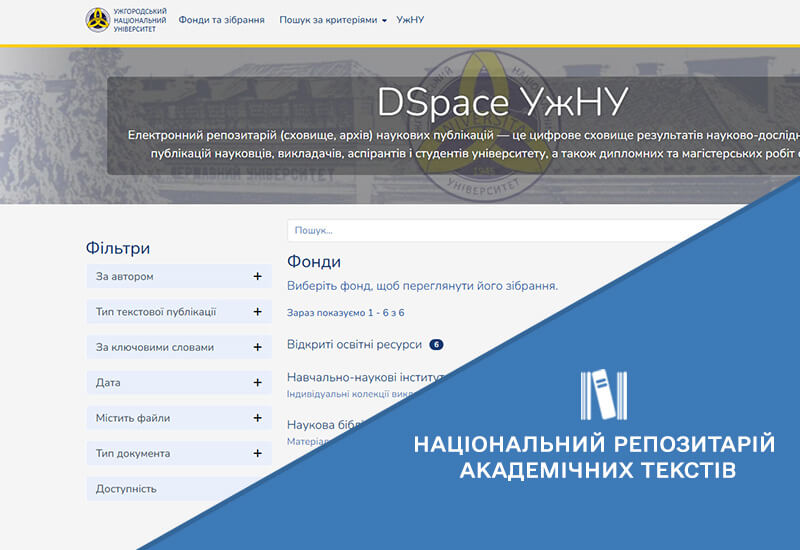
Task: Click the Національний репозитарій академічних текстів caption
Action: click(595, 457)
